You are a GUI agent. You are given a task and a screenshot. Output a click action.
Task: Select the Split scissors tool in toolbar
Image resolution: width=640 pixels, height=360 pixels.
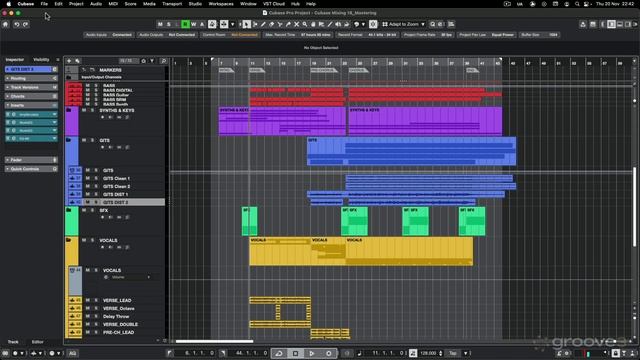[280, 24]
